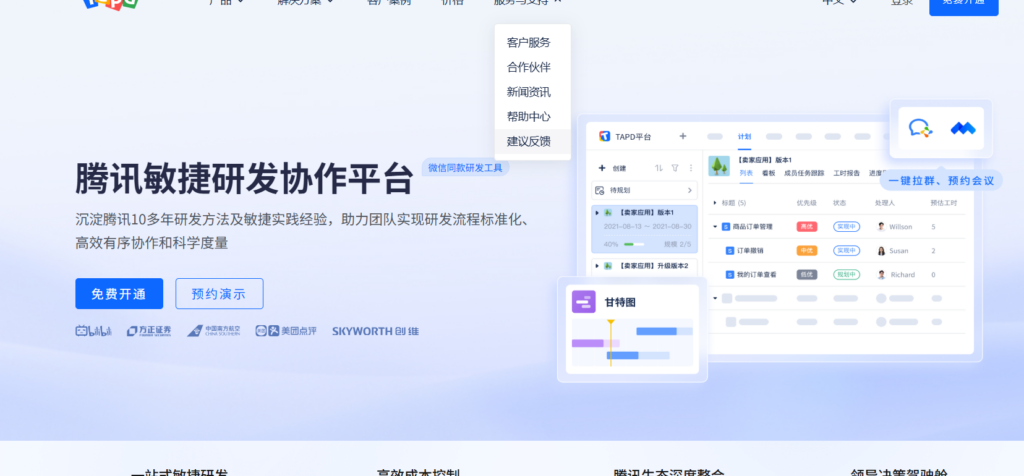Click the story icon of 商品订单管理

(x=726, y=227)
